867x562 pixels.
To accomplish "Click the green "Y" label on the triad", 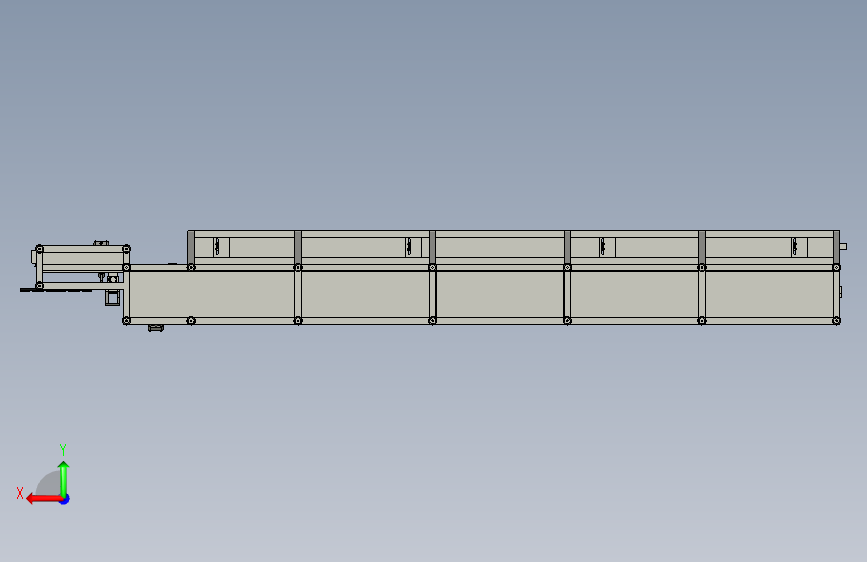I will pyautogui.click(x=63, y=449).
